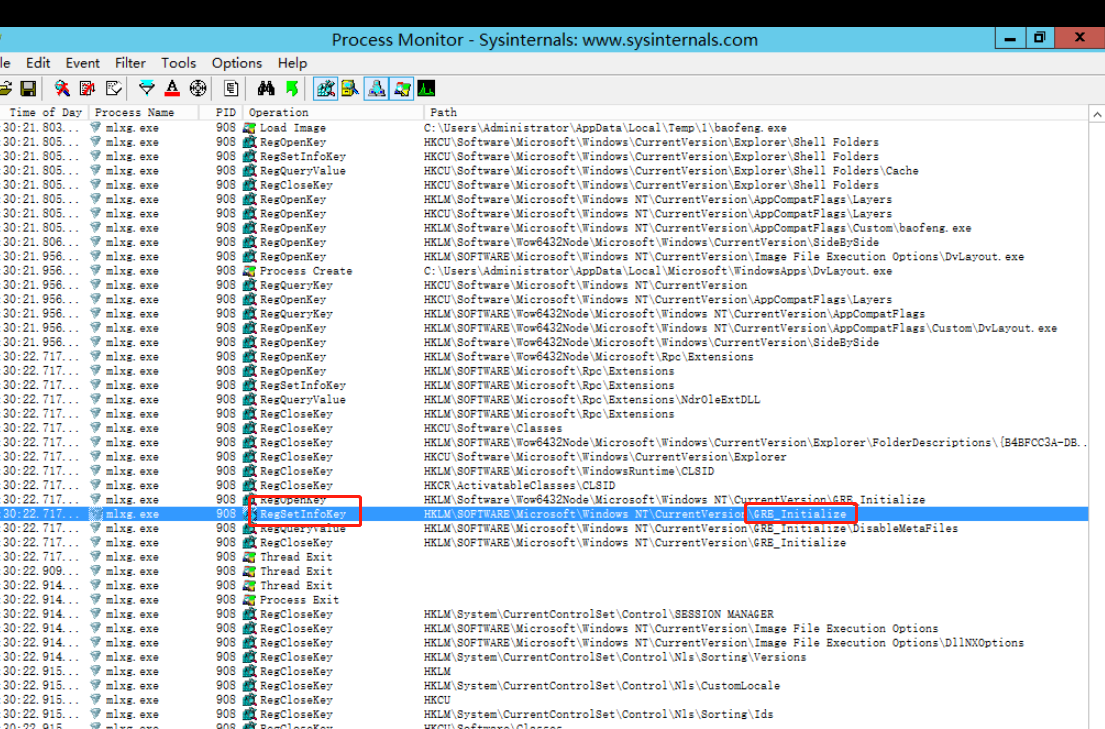Click the Highlight toolbar icon

[x=172, y=89]
